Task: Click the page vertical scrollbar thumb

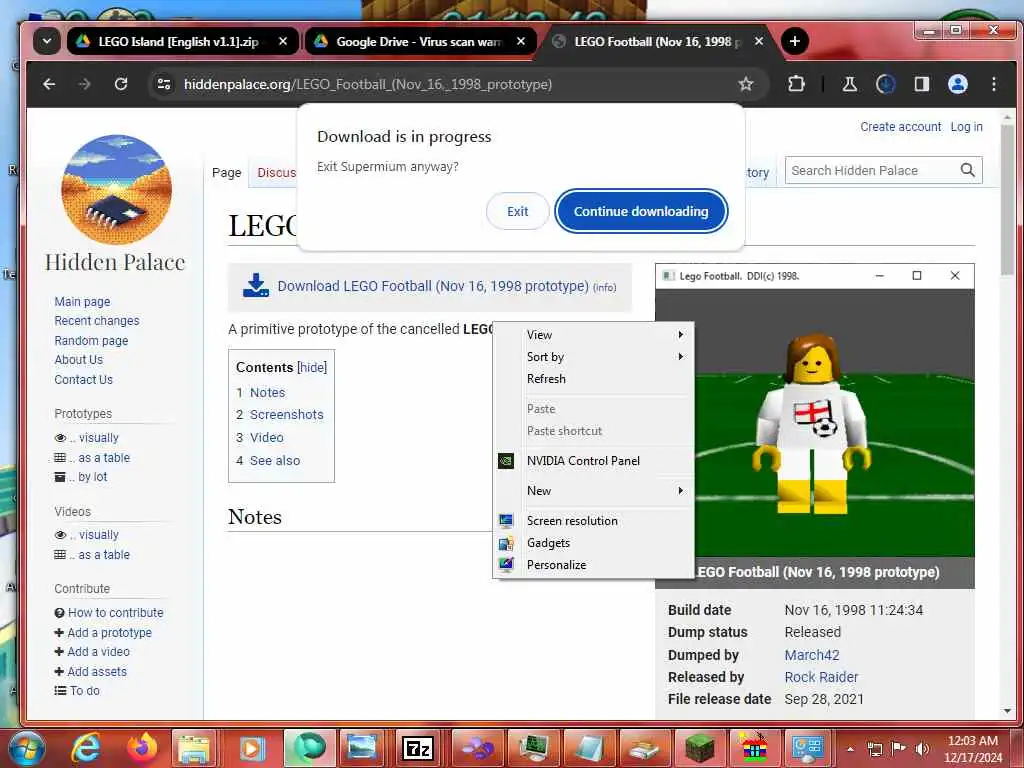Action: click(x=1007, y=199)
